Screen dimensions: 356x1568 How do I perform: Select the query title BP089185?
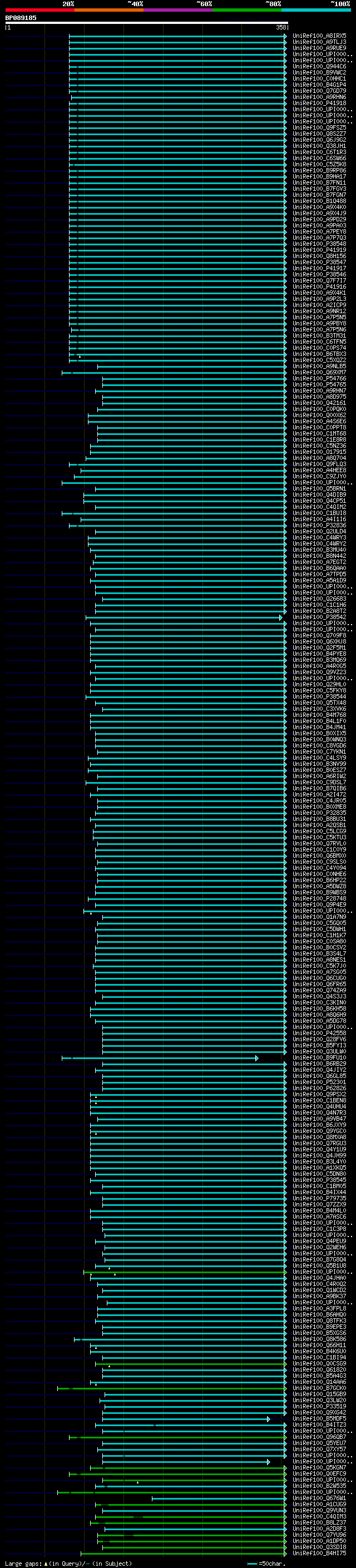tap(21, 18)
